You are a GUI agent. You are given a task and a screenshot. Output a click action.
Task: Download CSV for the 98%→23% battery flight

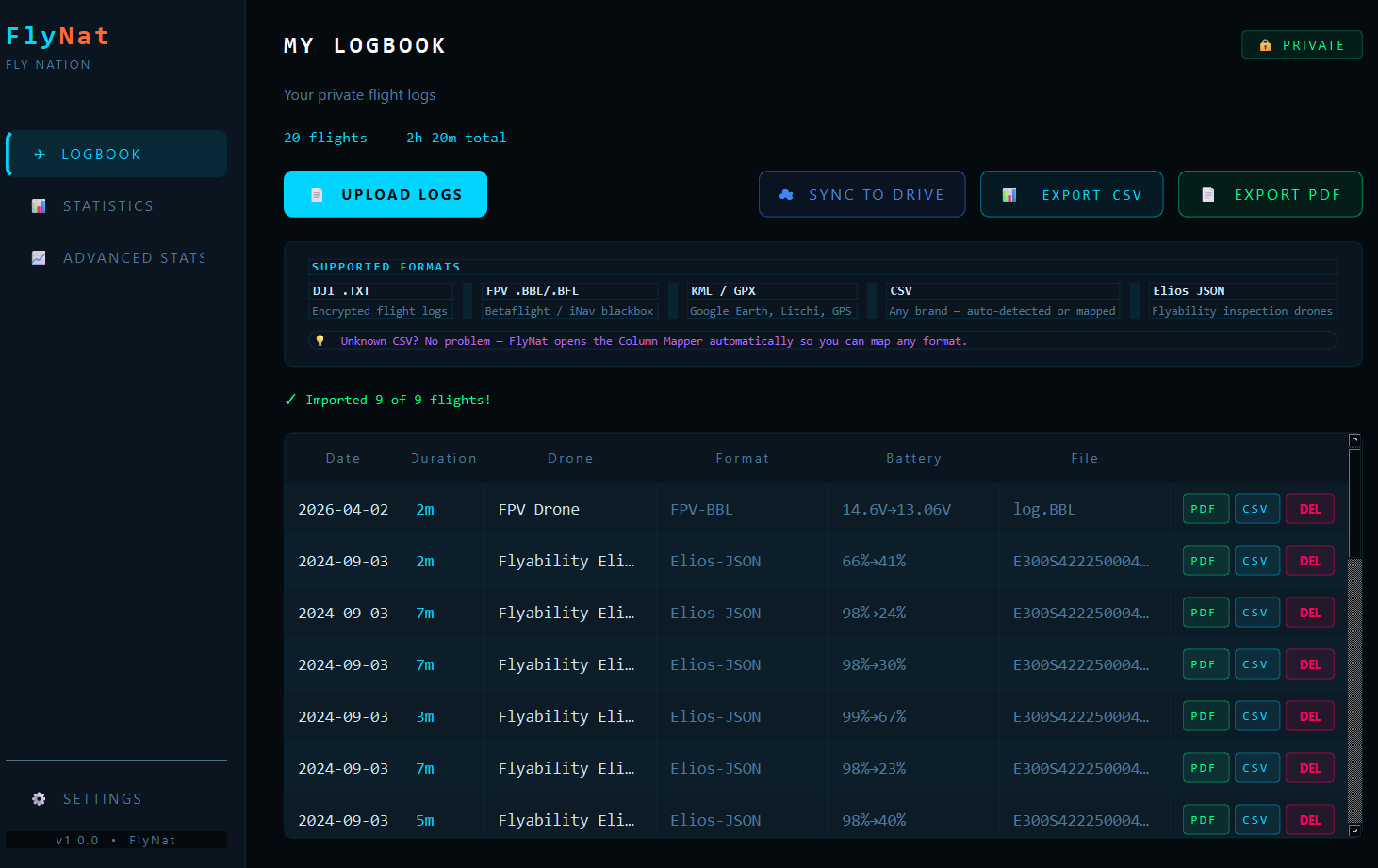pos(1257,768)
